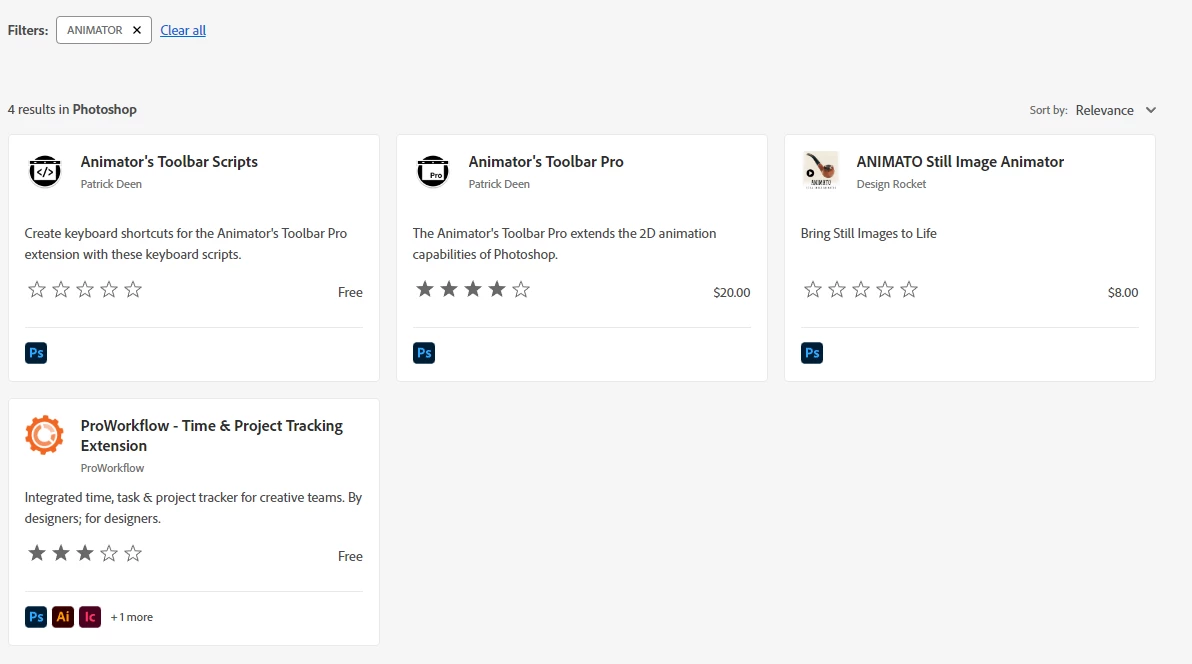
Task: Click the ANIMATOR filter chip label
Action: coord(94,30)
